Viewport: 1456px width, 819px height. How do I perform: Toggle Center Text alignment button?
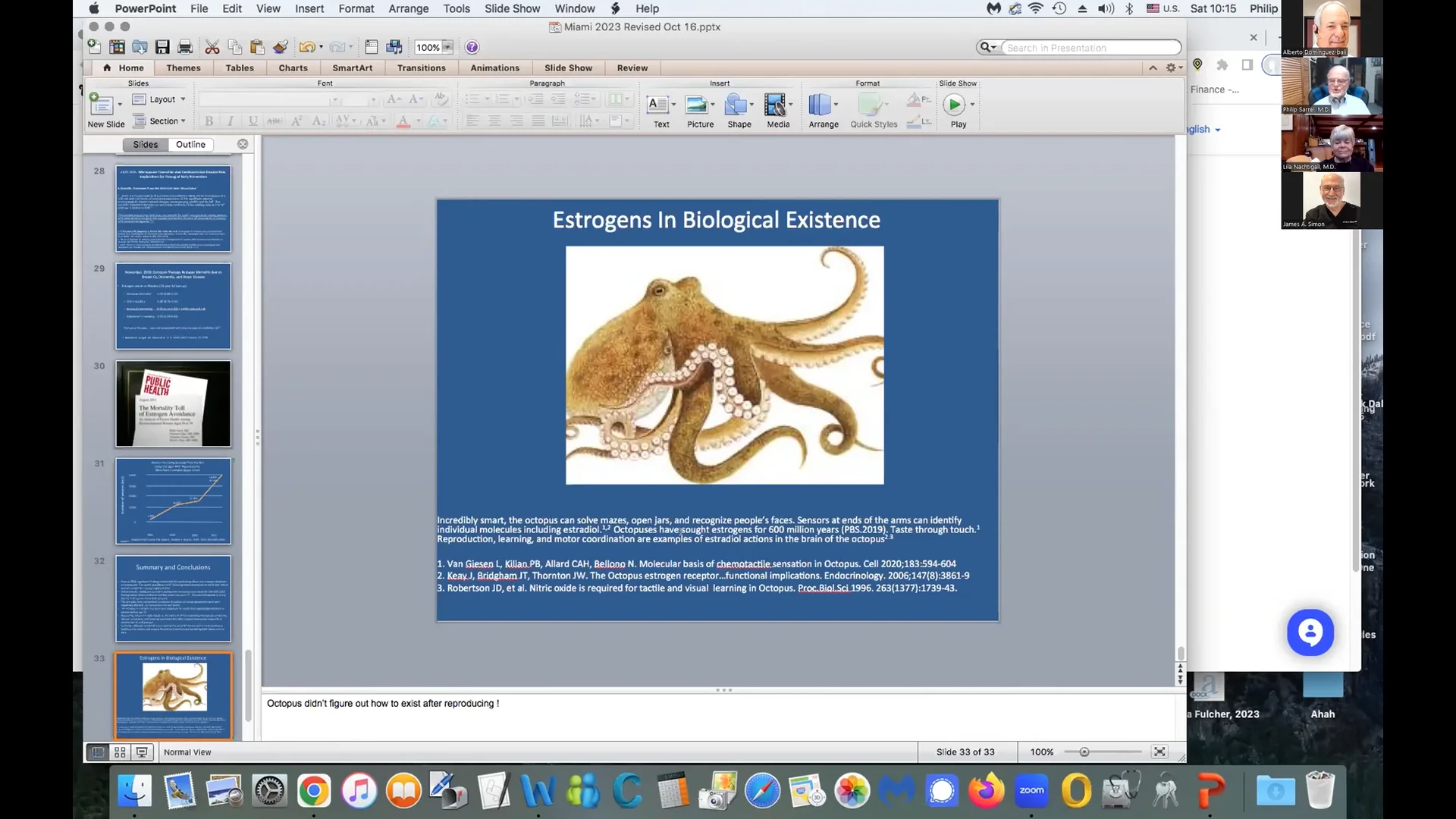494,121
